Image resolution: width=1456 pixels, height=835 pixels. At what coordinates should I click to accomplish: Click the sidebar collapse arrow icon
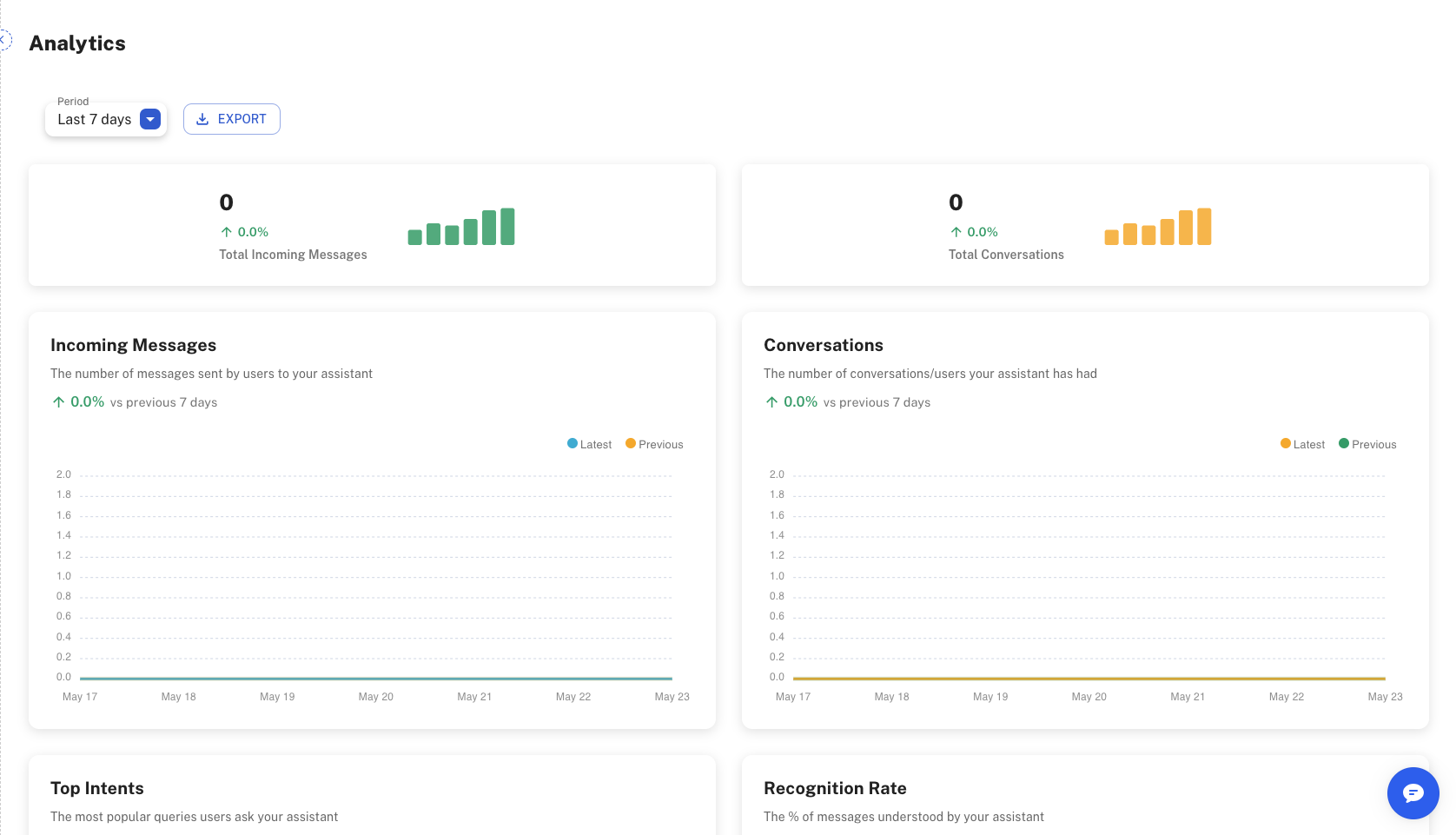[3, 40]
